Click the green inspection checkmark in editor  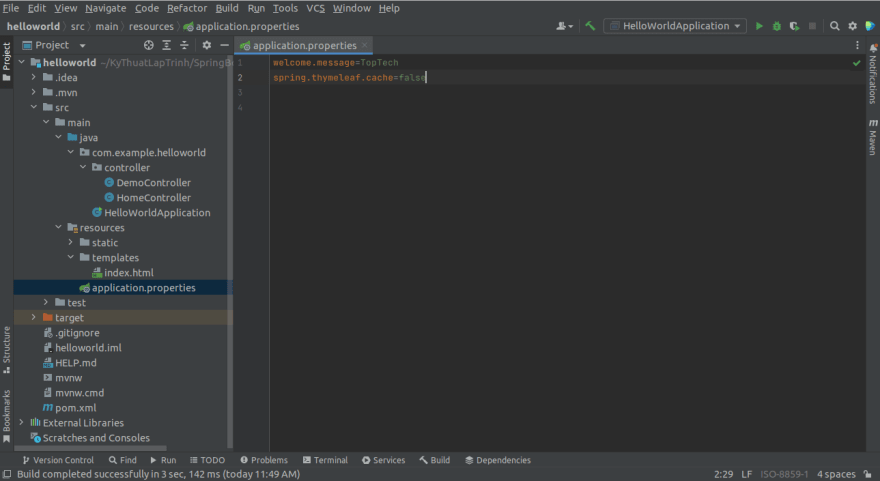point(856,63)
